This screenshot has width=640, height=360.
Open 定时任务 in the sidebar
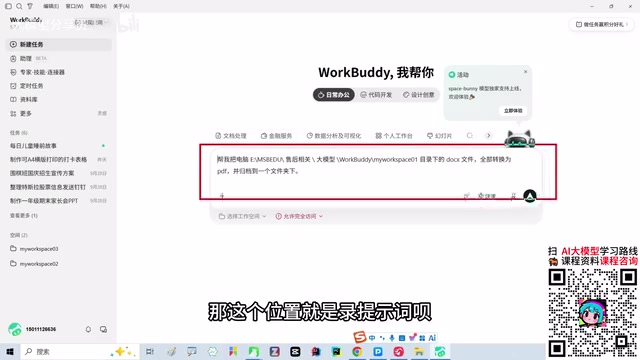tap(59, 86)
